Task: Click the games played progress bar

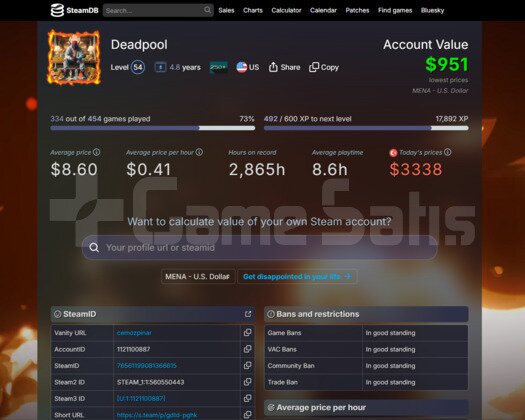Action: (153, 128)
